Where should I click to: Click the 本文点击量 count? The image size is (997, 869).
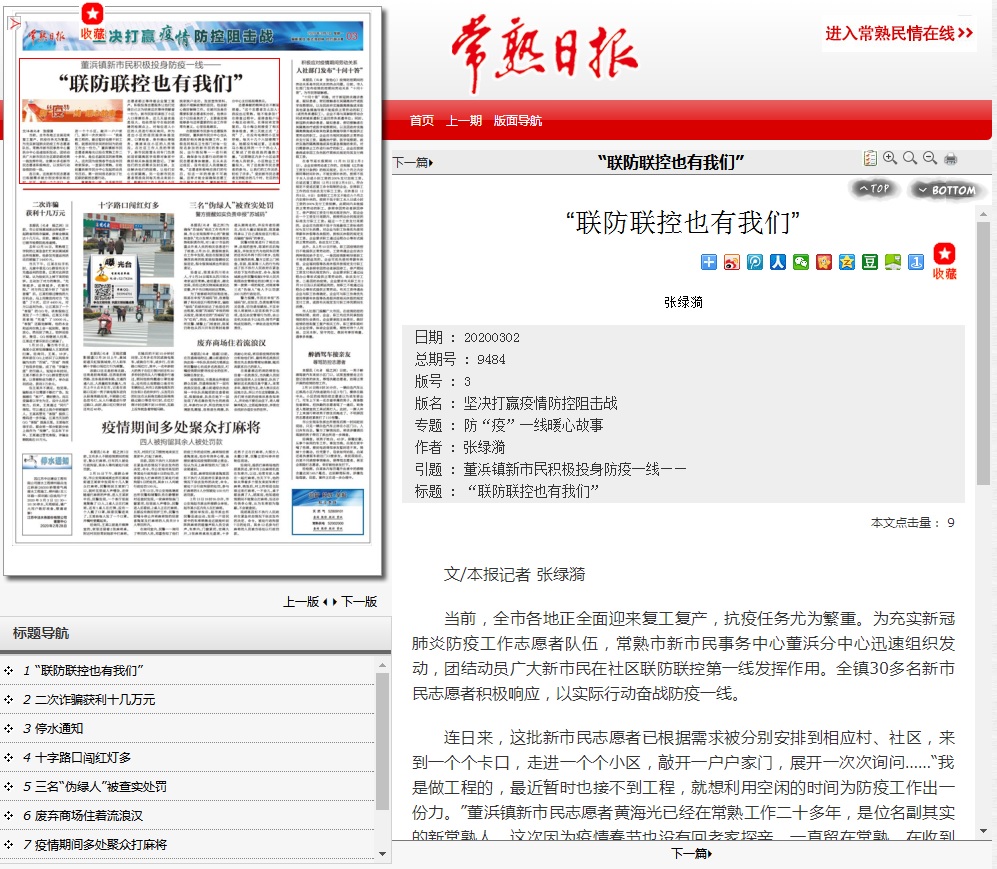[x=951, y=523]
